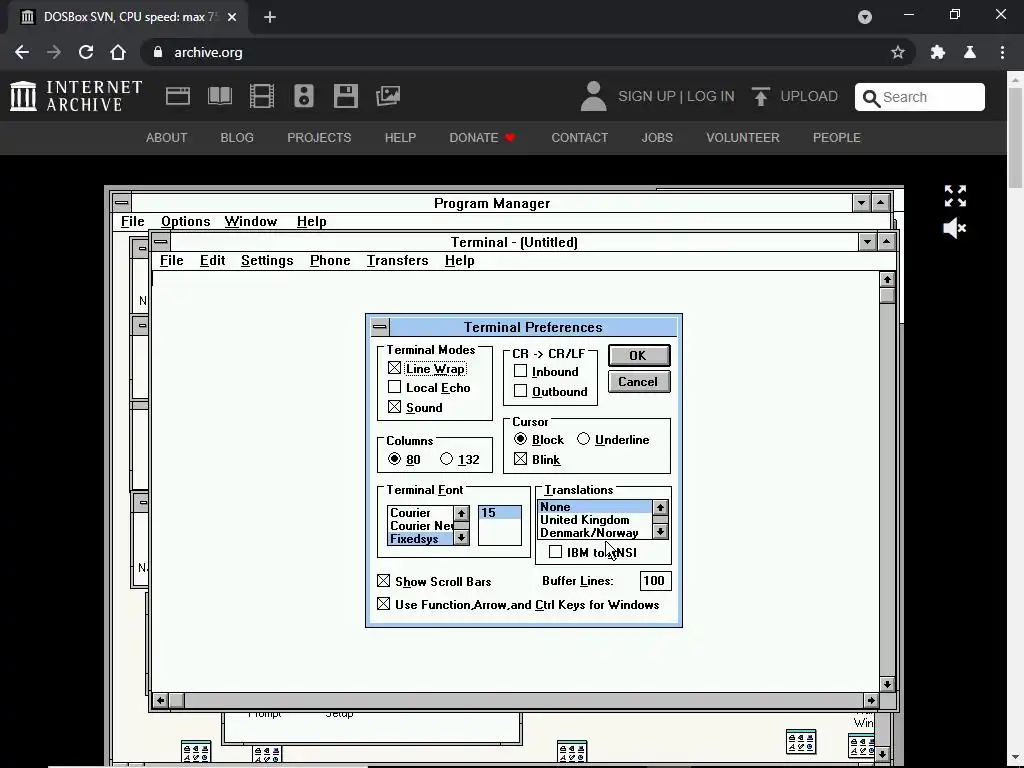This screenshot has height=768, width=1024.
Task: Unmute the emulator sound icon
Action: coord(955,229)
